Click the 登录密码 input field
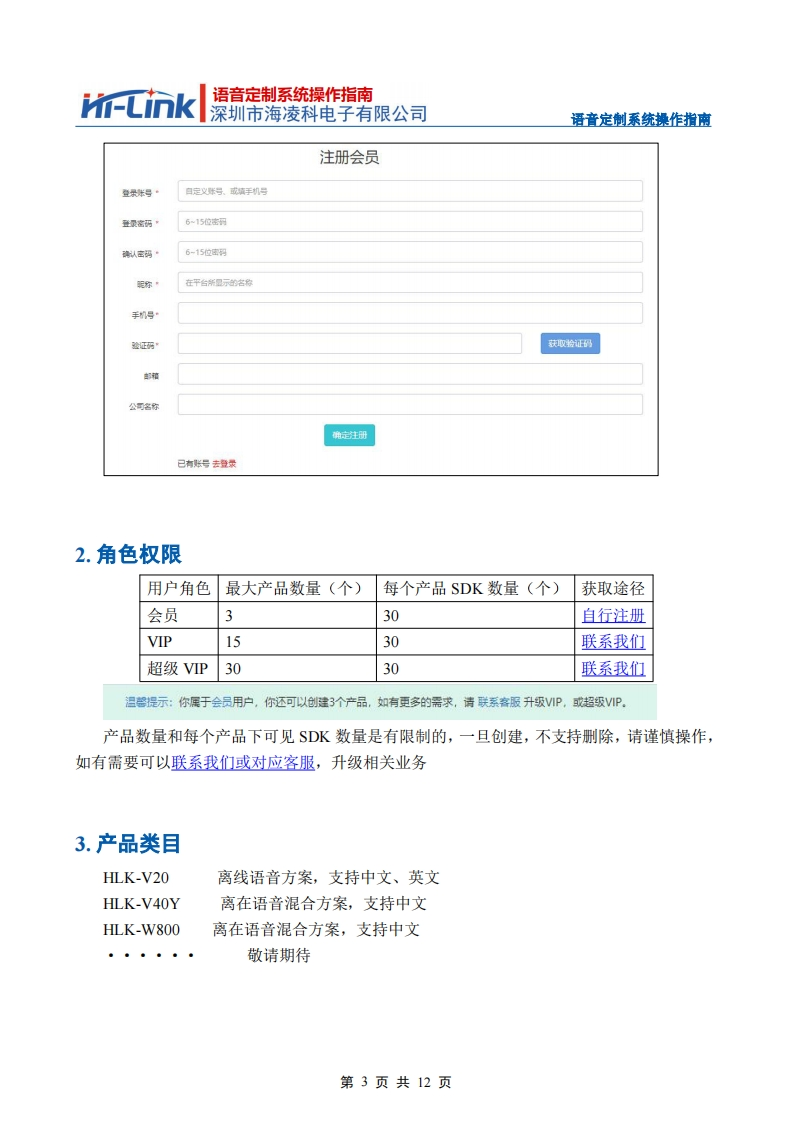The width and height of the screenshot is (793, 1122). point(410,222)
